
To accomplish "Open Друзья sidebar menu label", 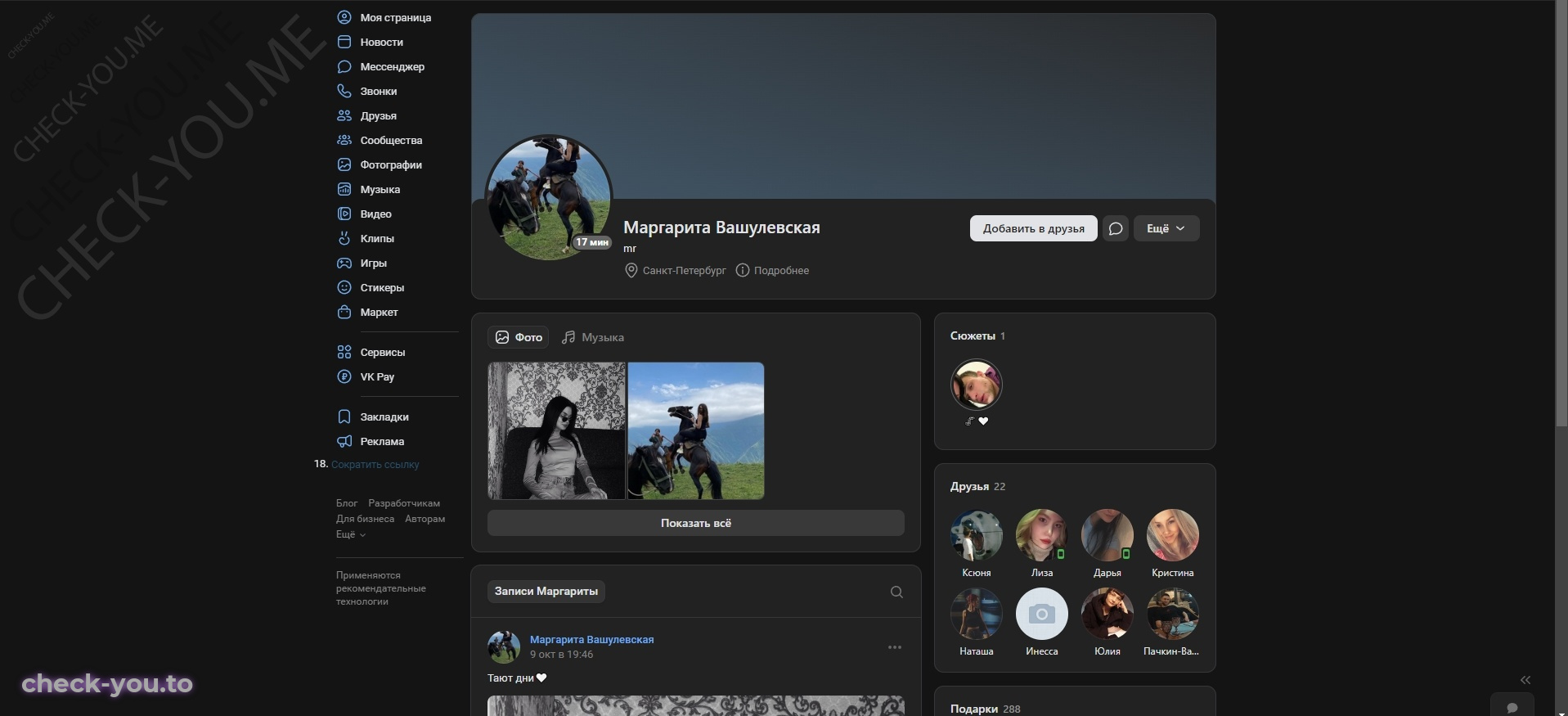I will (x=379, y=115).
